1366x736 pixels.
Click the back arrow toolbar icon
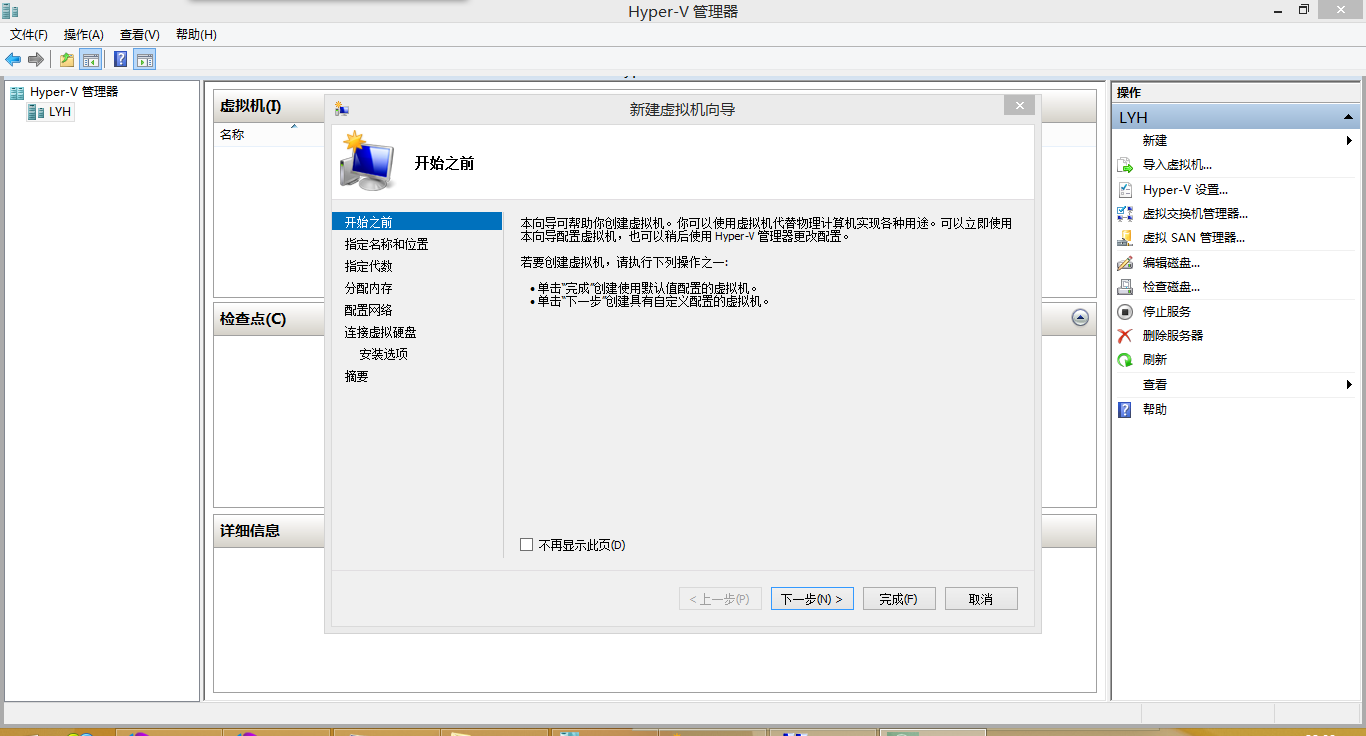pos(14,60)
